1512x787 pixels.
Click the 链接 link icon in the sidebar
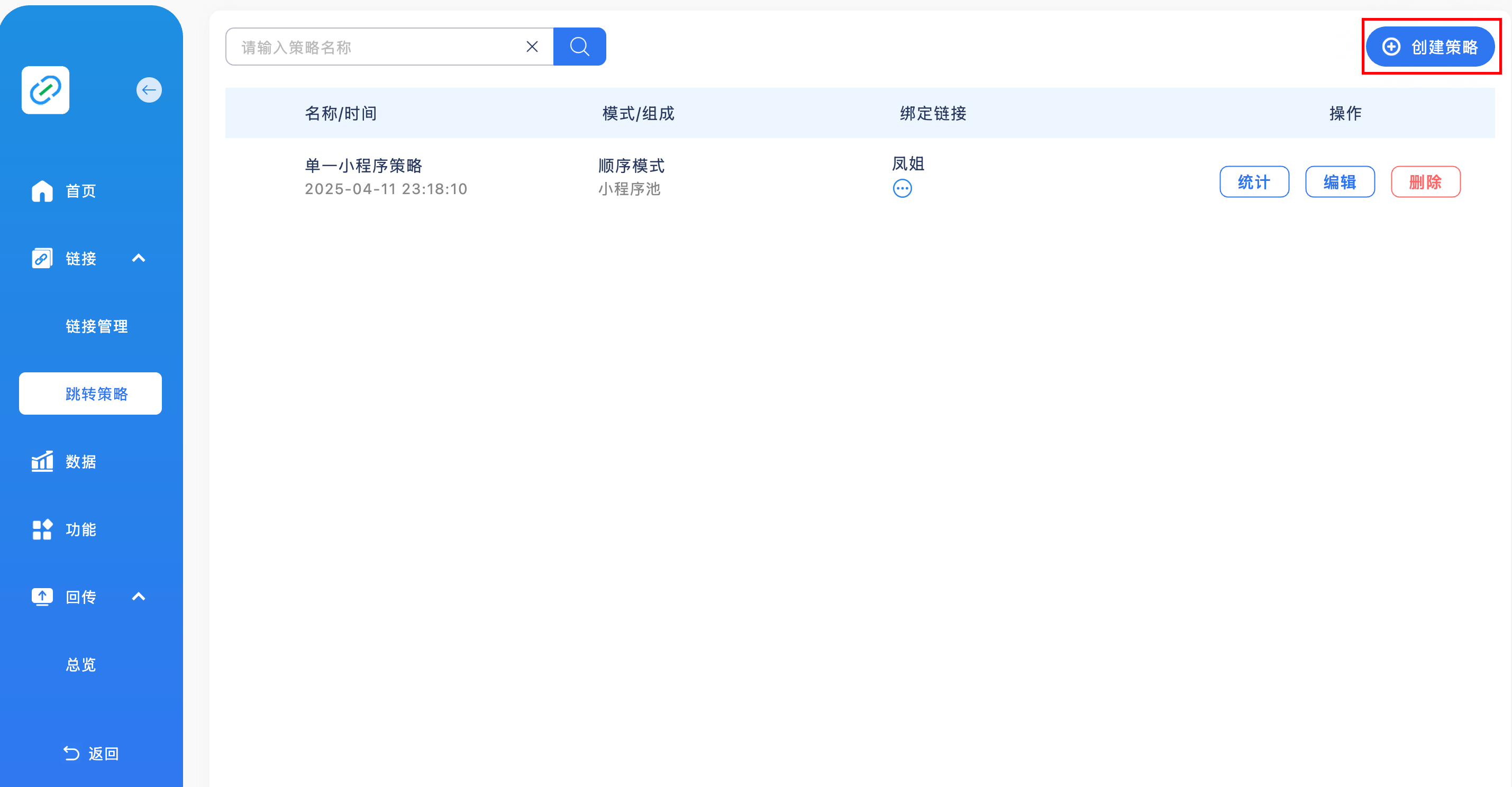(42, 258)
